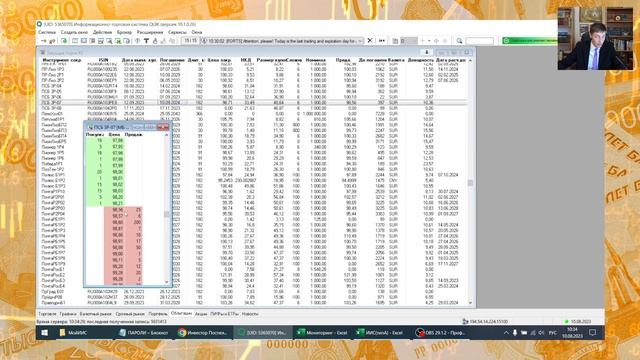Switch to the Графики tab
Image resolution: width=640 pixels, height=360 pixels.
click(68, 314)
